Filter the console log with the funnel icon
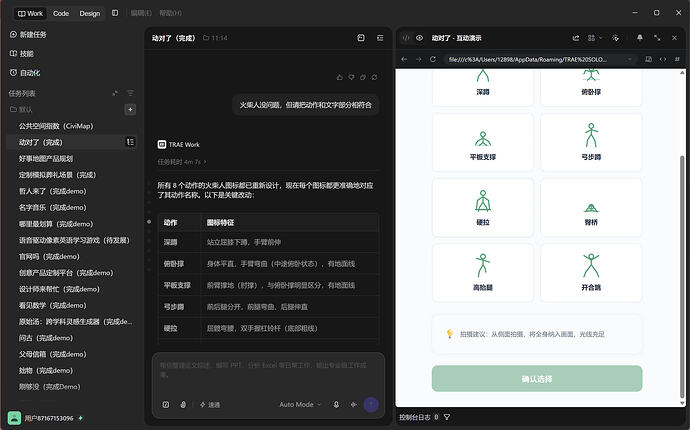The image size is (690, 430). [447, 417]
